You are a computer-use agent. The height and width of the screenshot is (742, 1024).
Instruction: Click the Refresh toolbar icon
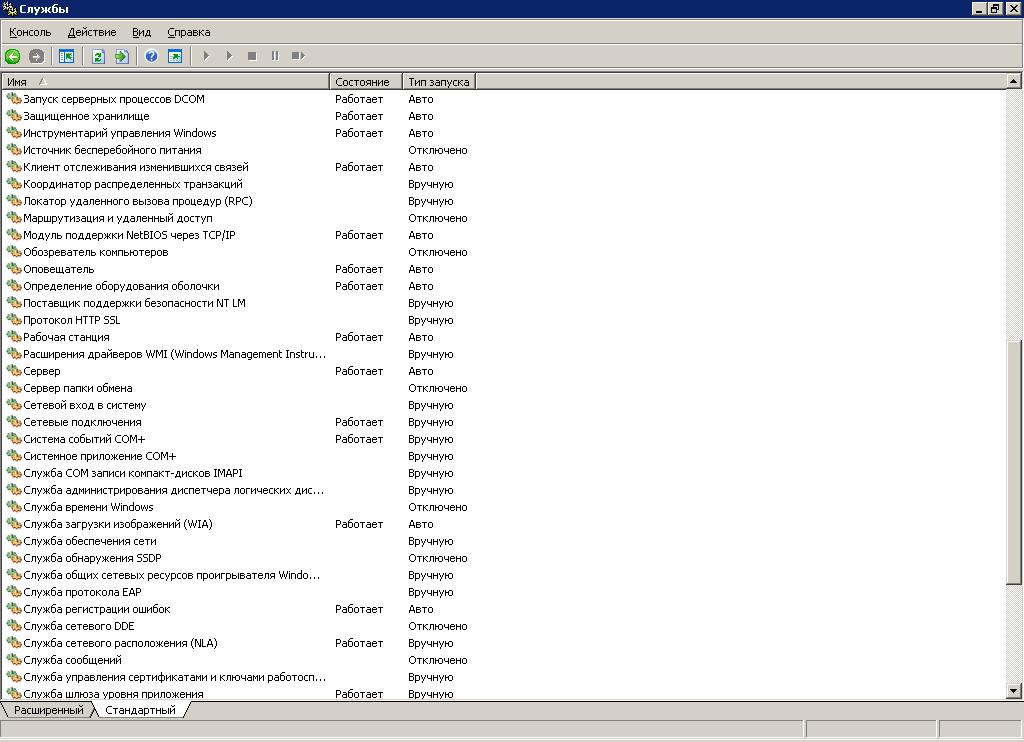click(98, 56)
